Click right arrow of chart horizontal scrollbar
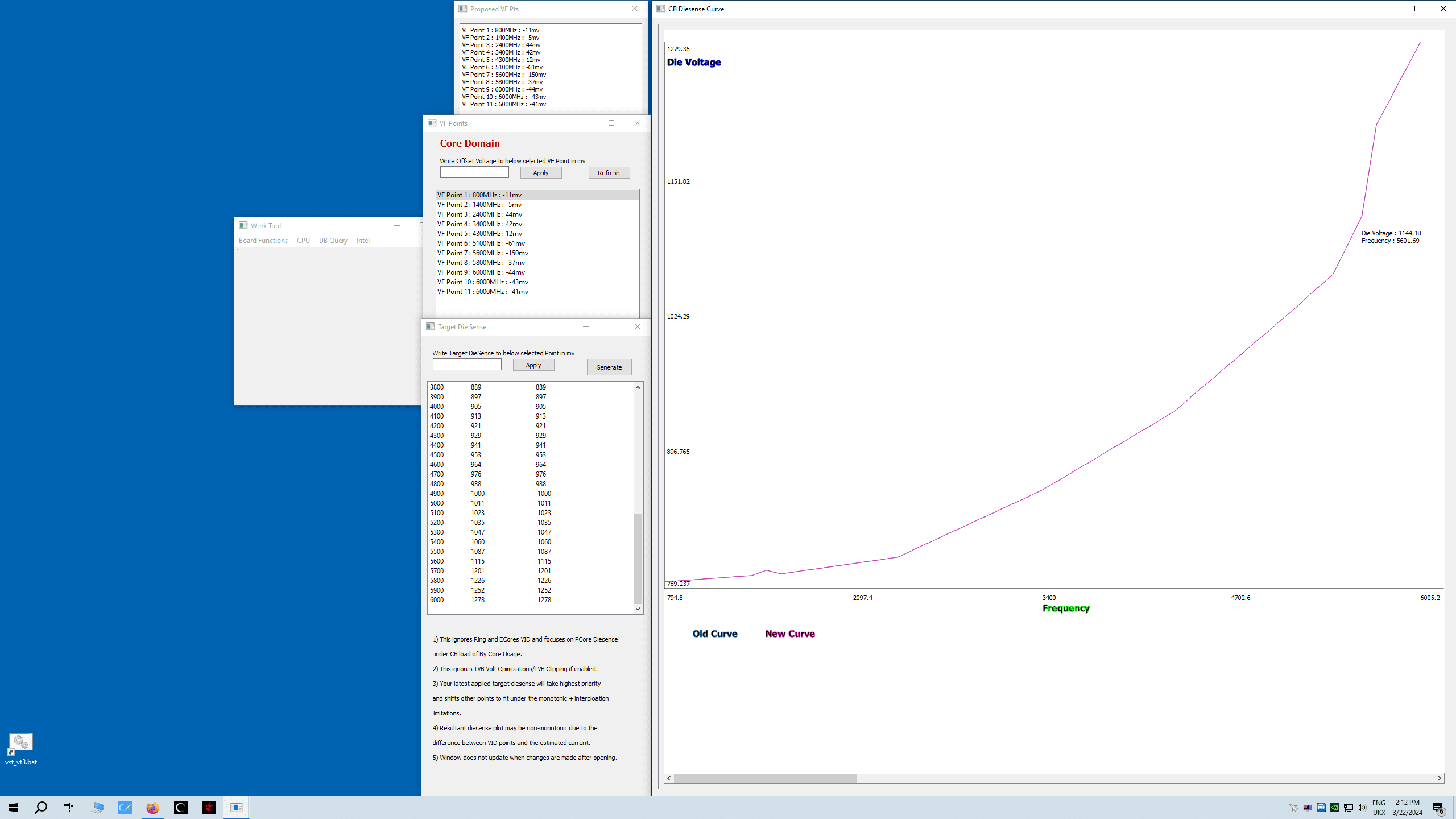1456x819 pixels. [1439, 778]
